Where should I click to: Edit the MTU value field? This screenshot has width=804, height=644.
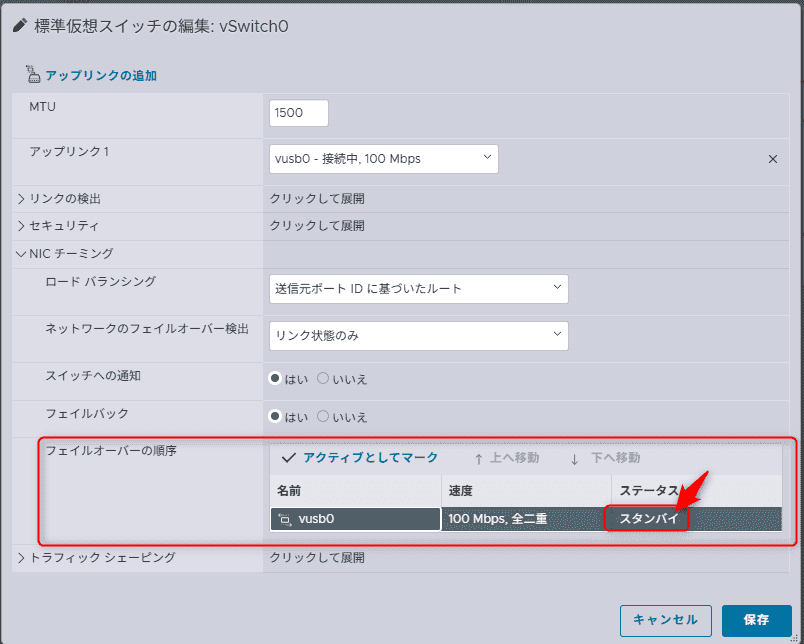point(298,113)
